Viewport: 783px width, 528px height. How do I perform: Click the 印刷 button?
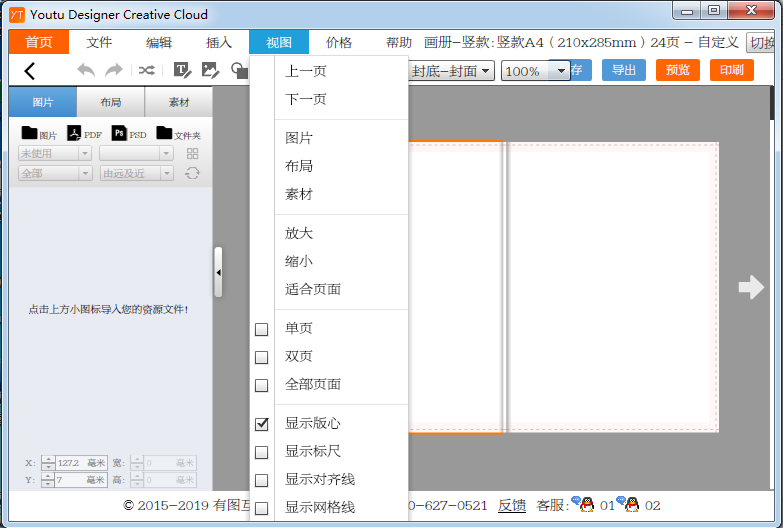[732, 70]
